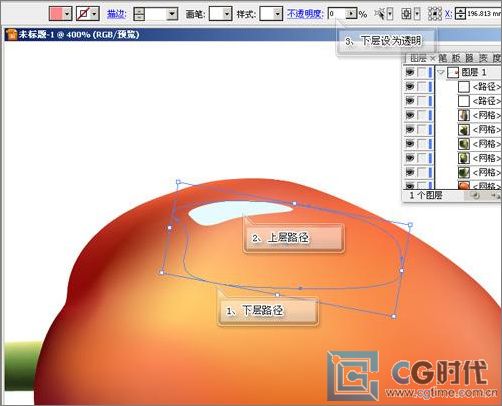Collapse the 图层 1 disclosure triangle
502x406 pixels.
click(x=441, y=72)
